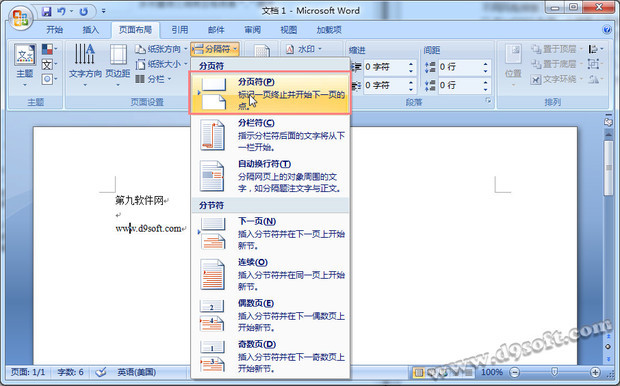Click 置于顶层 bring to front

pos(557,49)
